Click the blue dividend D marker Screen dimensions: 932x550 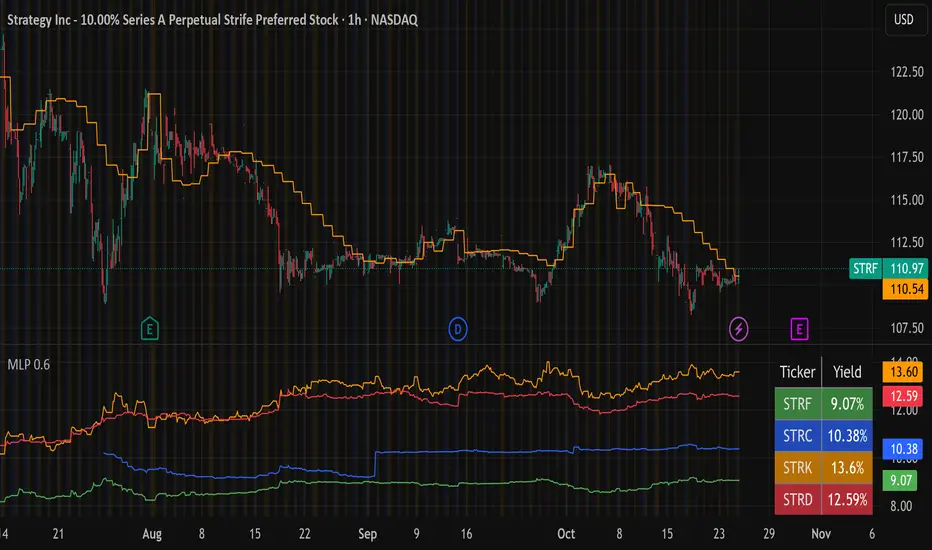tap(457, 327)
